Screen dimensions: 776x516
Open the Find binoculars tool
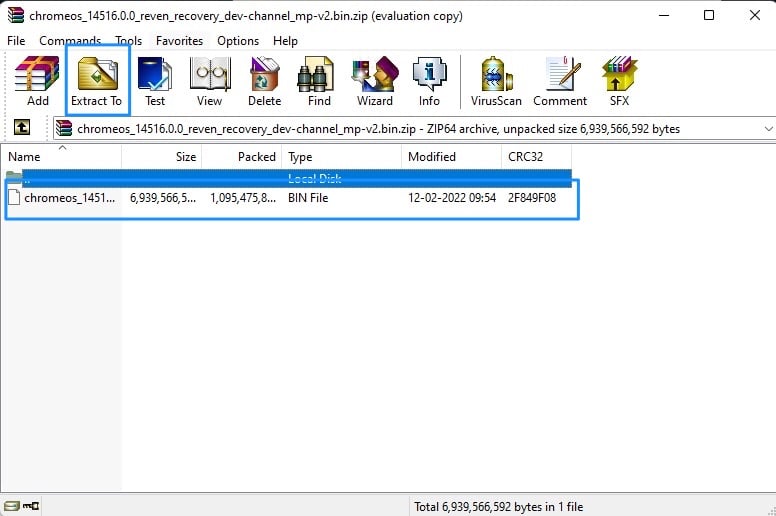point(319,82)
